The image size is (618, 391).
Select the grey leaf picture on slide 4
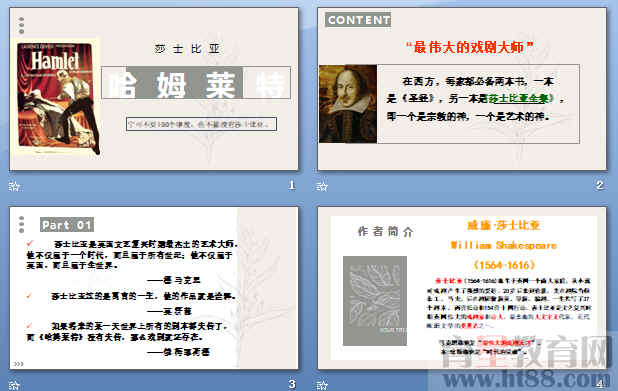(x=375, y=301)
